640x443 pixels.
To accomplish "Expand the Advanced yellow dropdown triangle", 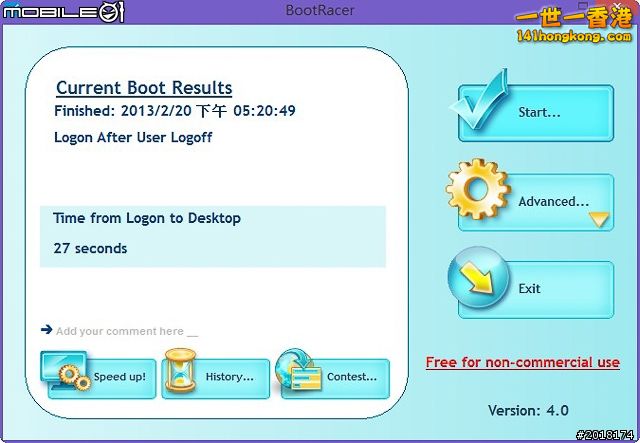I will (599, 219).
